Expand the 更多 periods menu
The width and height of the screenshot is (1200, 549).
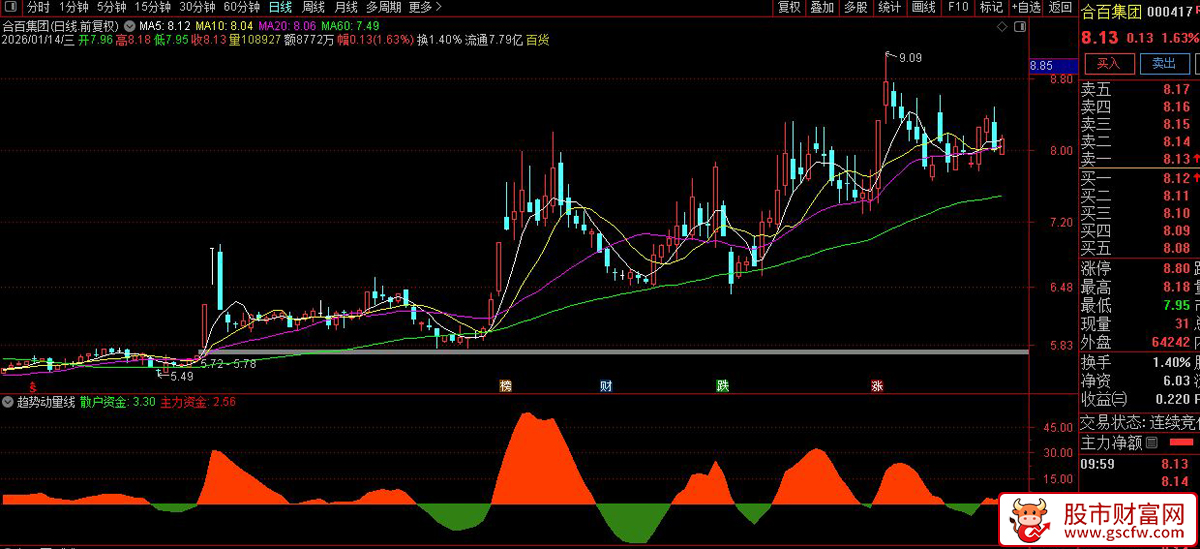pos(426,7)
